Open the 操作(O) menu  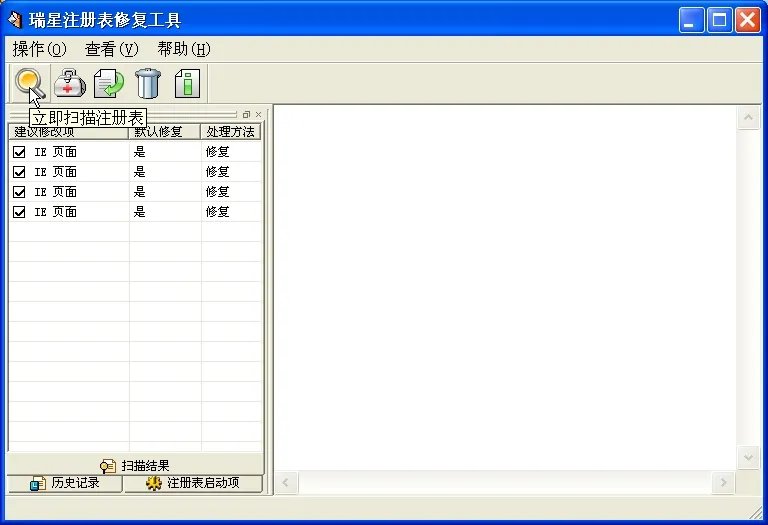[39, 49]
